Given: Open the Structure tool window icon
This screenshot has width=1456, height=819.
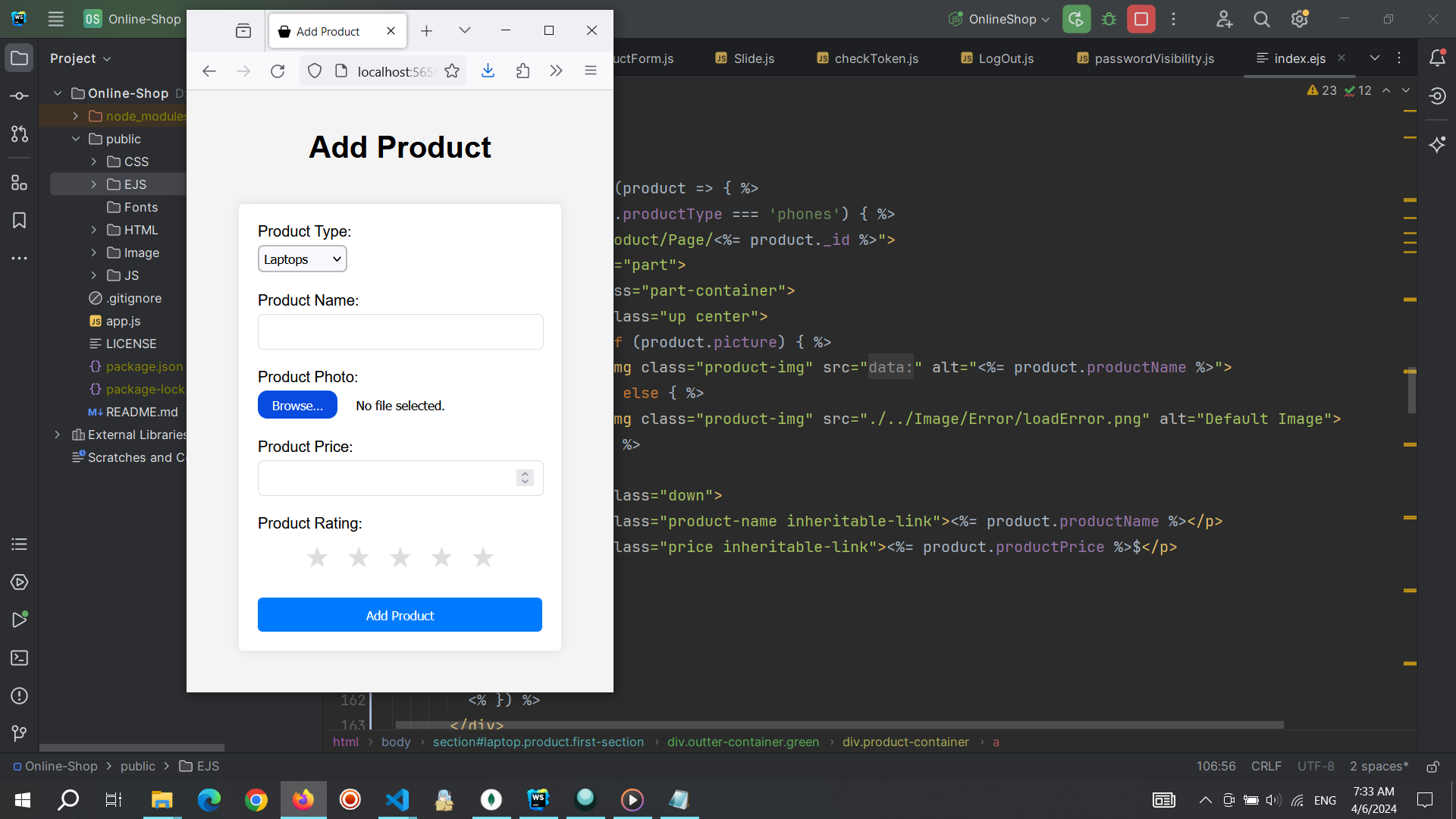Looking at the screenshot, I should coord(20,183).
